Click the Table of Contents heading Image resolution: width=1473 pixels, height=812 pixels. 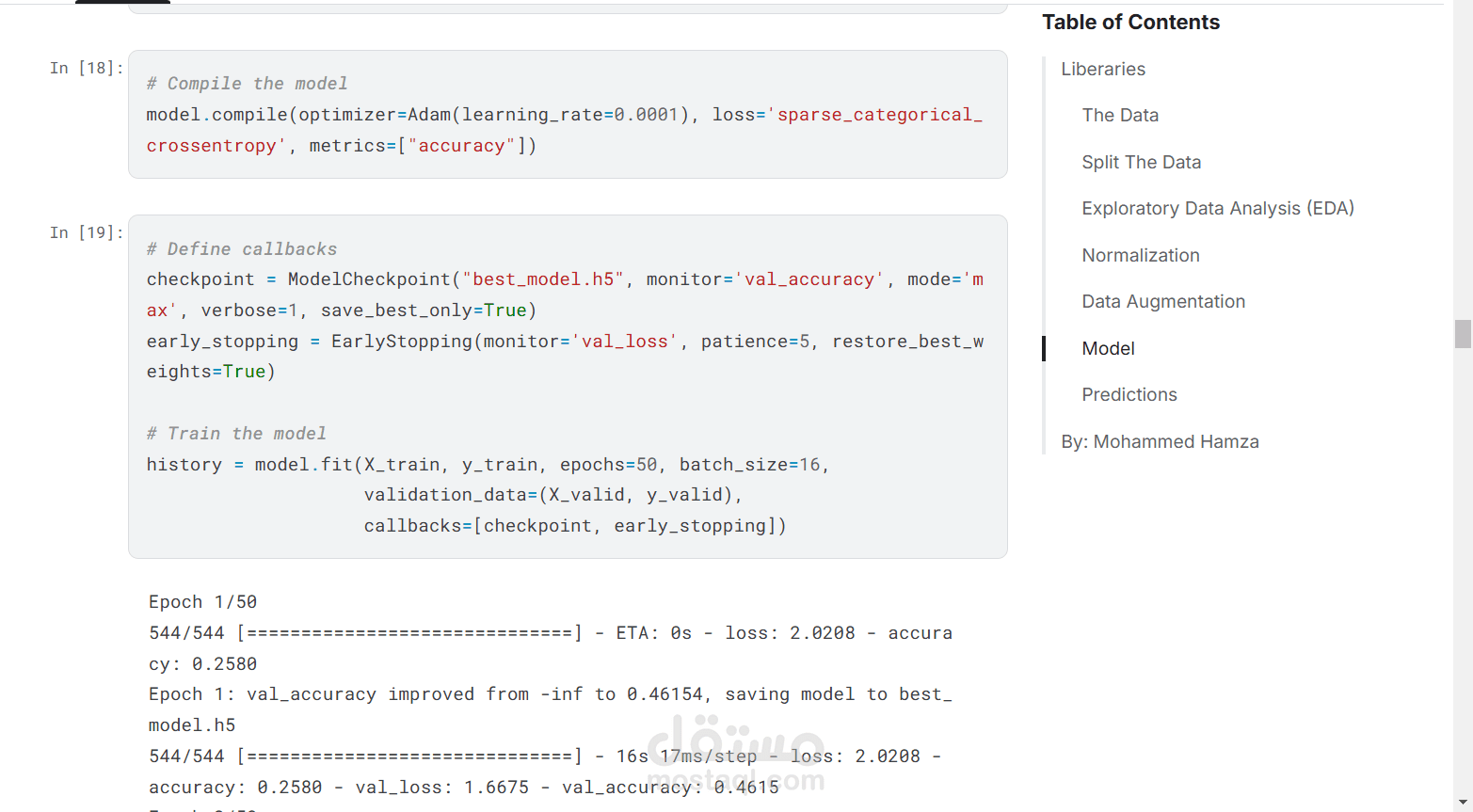click(1129, 23)
